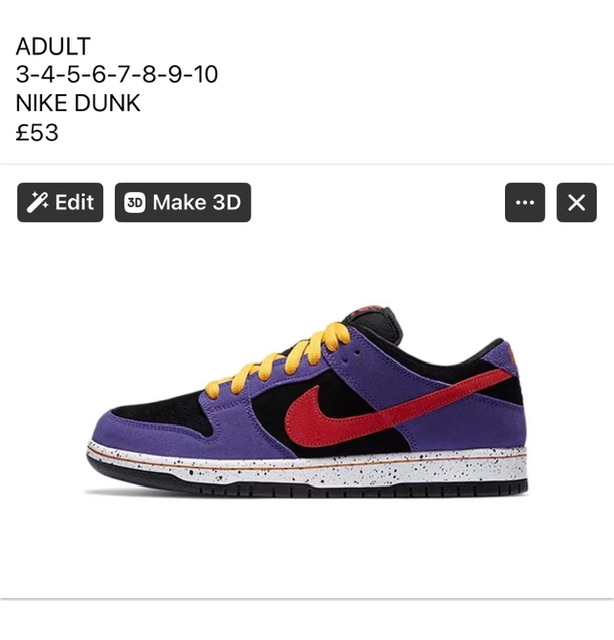
Task: Click the size list 3-4-5-6-7-8-9-10 text
Action: (117, 74)
